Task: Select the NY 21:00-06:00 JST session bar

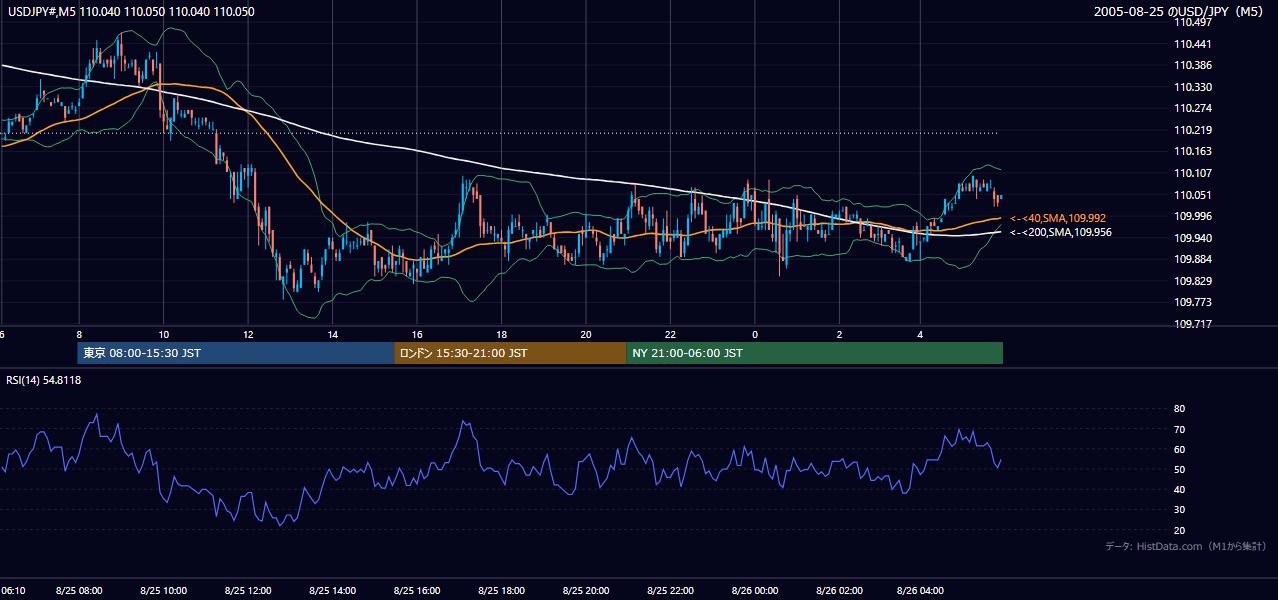Action: (814, 353)
